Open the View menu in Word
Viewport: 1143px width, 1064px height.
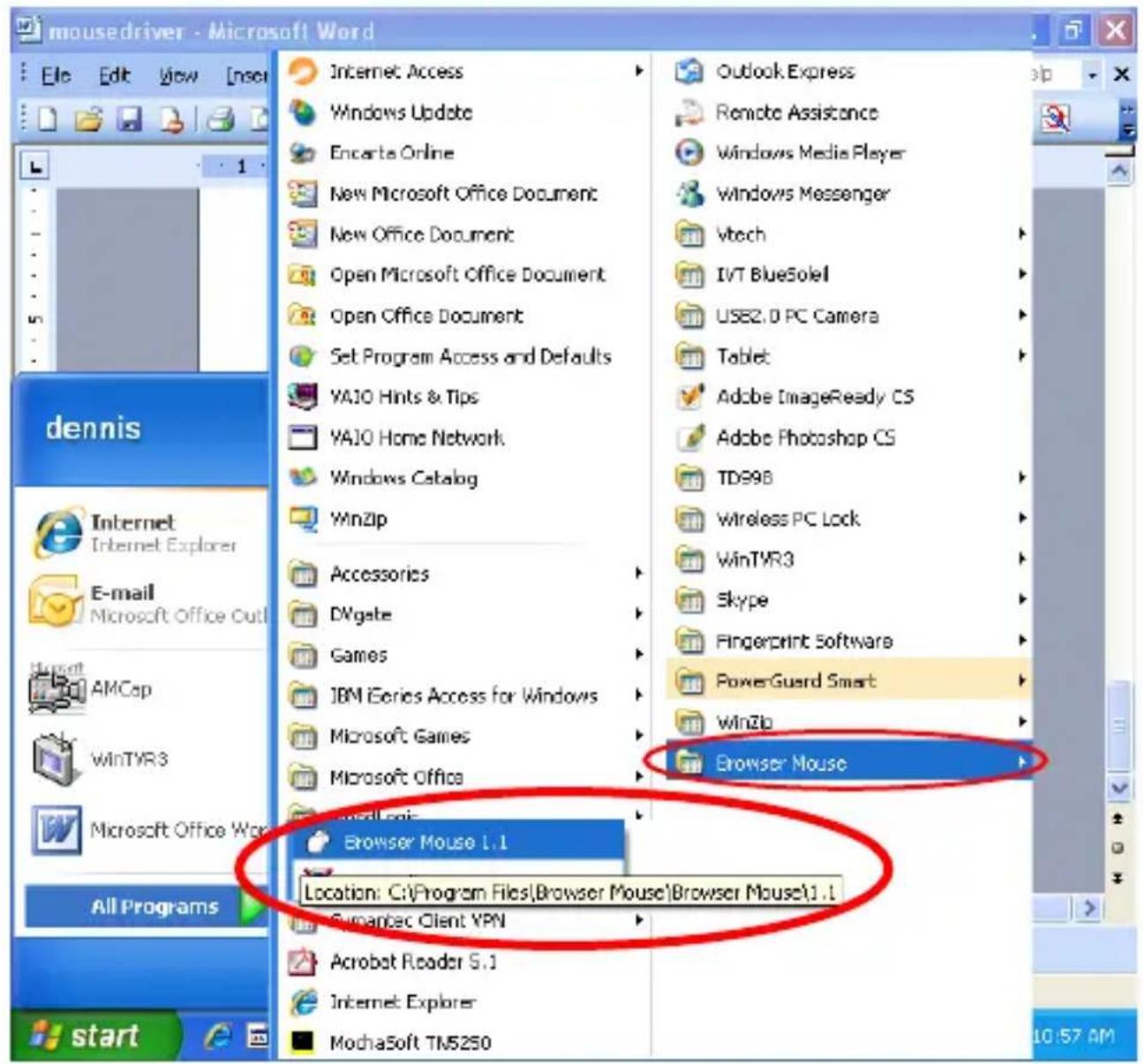click(x=177, y=76)
